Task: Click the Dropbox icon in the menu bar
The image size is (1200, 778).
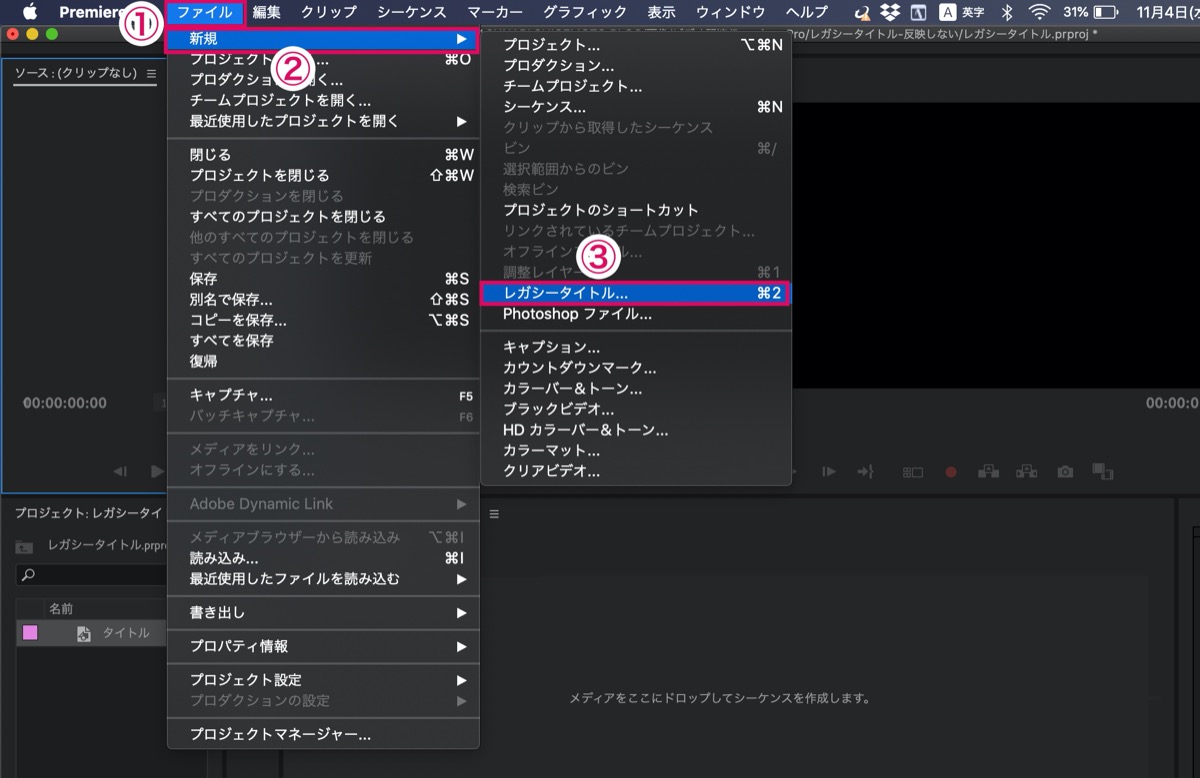Action: click(x=890, y=12)
